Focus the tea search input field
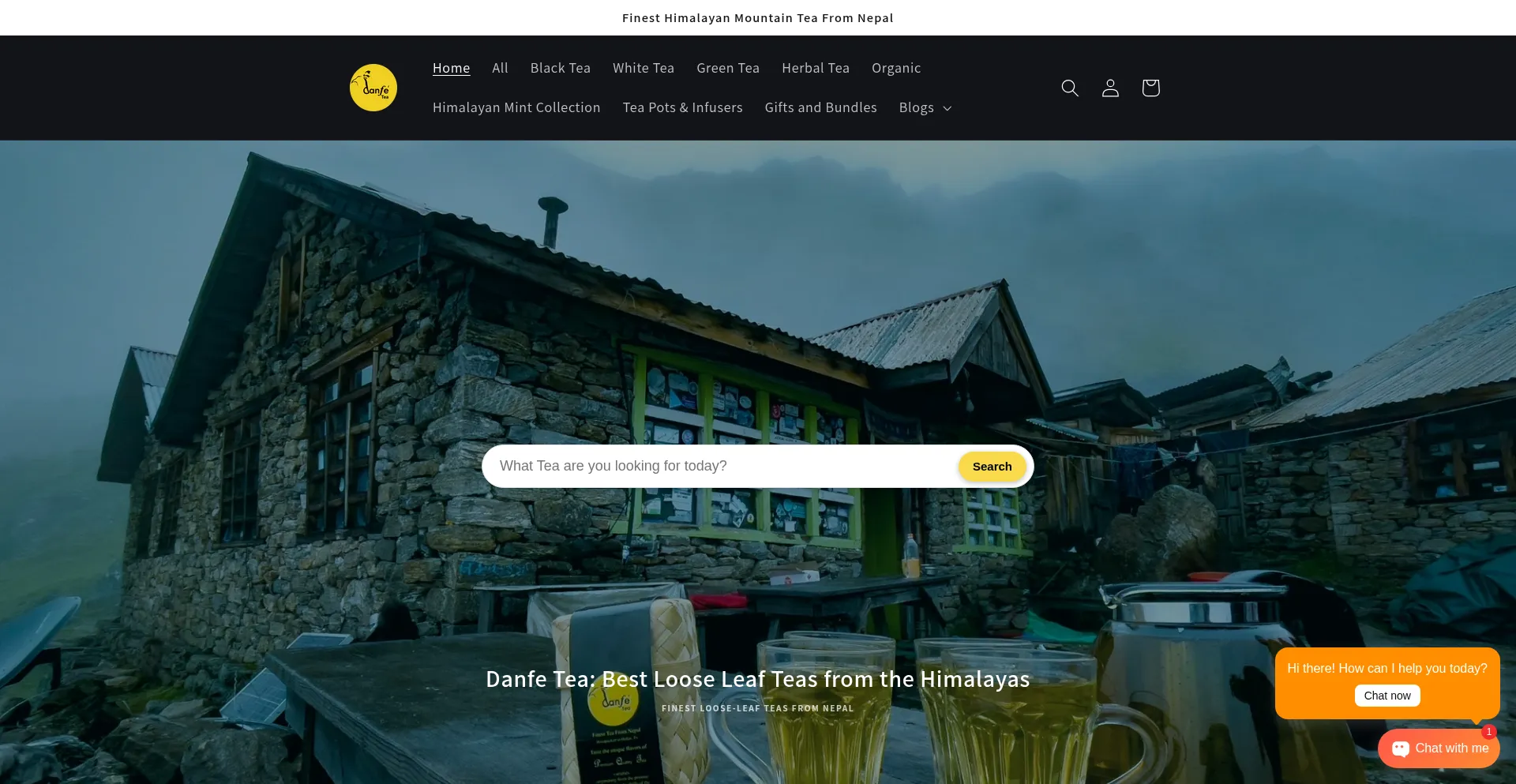This screenshot has width=1516, height=784. pyautogui.click(x=719, y=466)
